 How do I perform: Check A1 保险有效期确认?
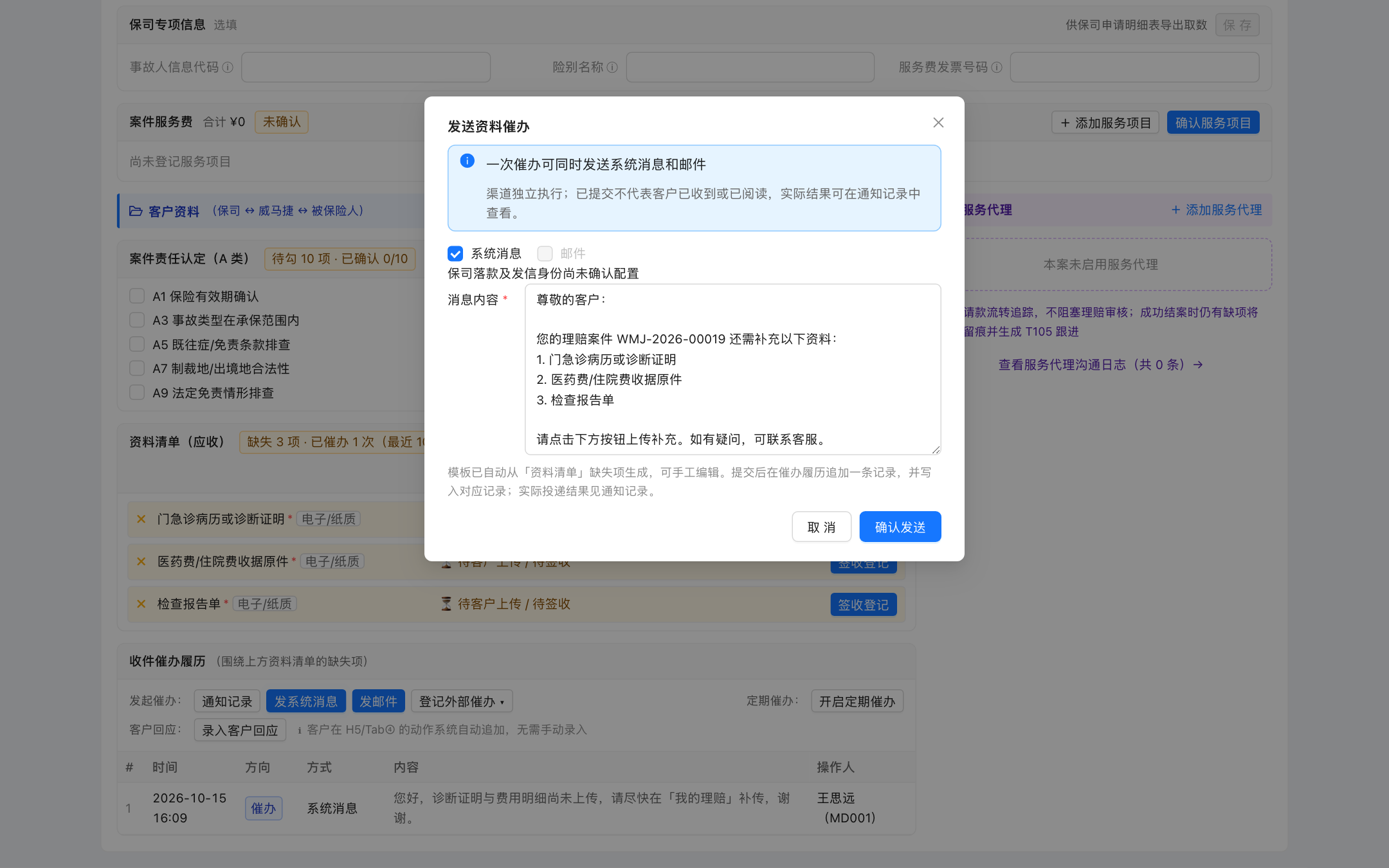[x=137, y=296]
